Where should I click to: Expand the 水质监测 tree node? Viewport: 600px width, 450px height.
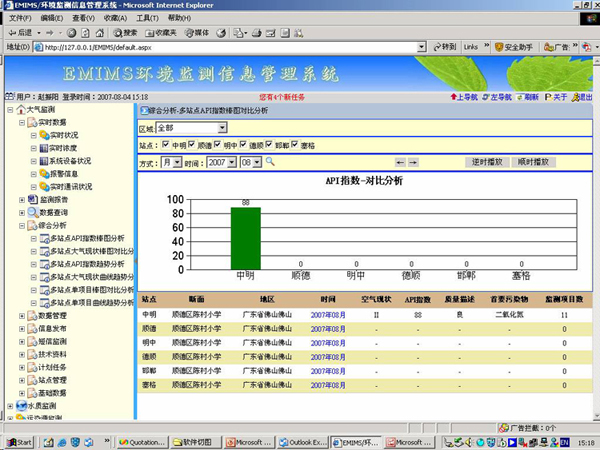point(10,406)
